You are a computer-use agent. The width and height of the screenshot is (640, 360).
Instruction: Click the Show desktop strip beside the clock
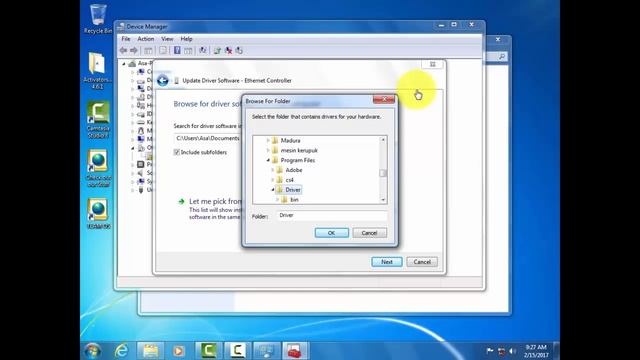click(556, 351)
